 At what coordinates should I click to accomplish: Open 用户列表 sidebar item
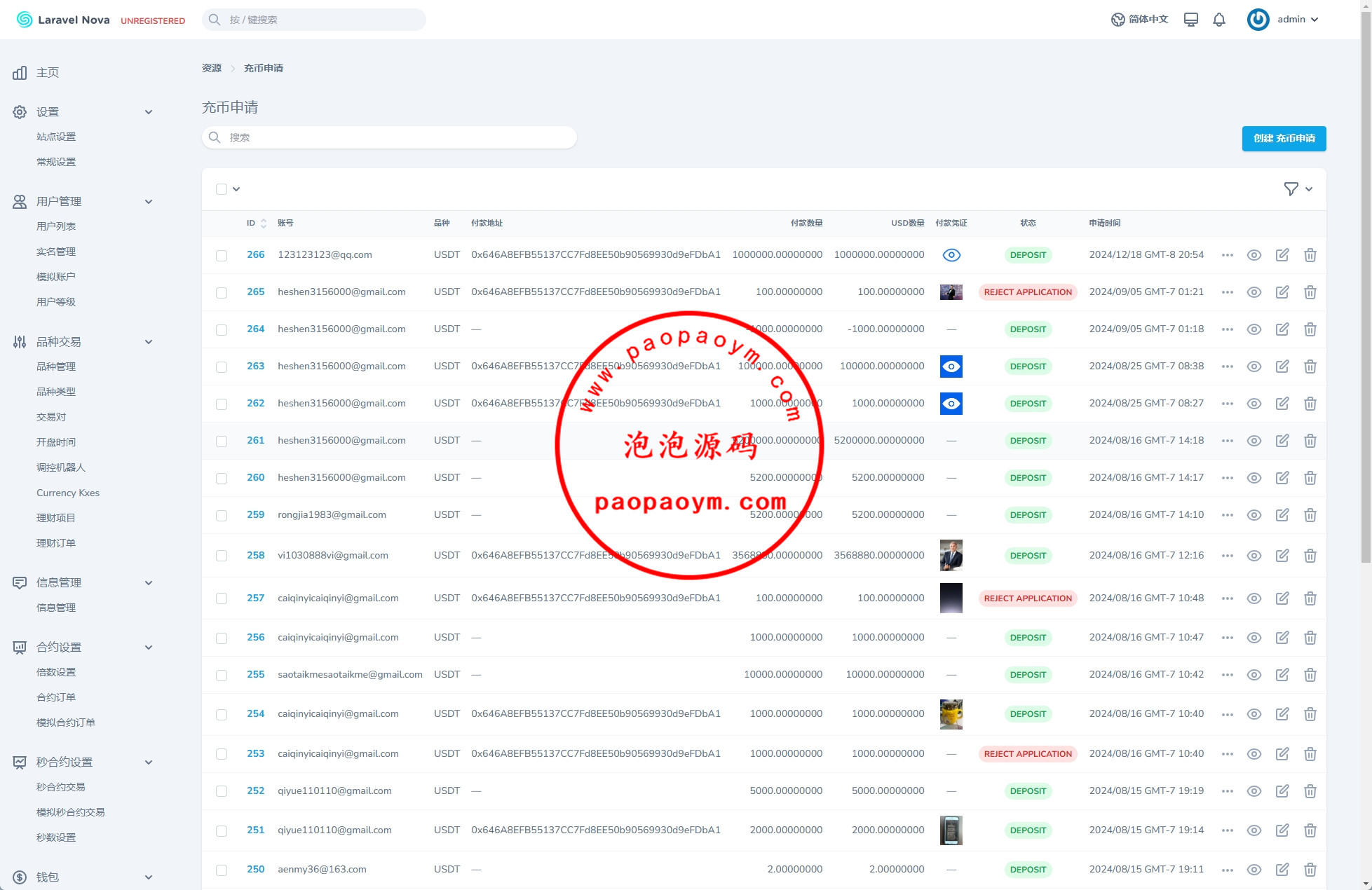56,226
